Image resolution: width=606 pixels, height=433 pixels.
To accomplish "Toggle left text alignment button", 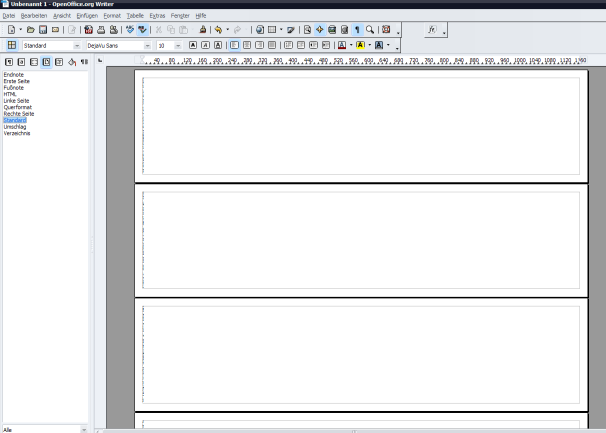I will (234, 45).
